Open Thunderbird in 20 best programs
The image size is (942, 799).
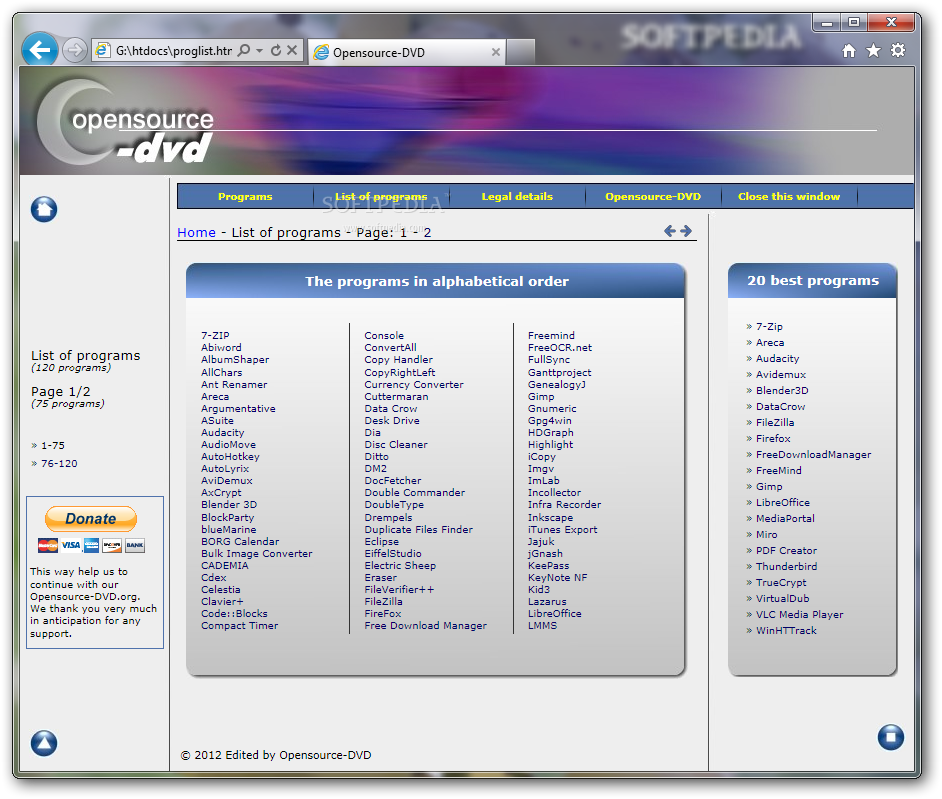pos(786,566)
